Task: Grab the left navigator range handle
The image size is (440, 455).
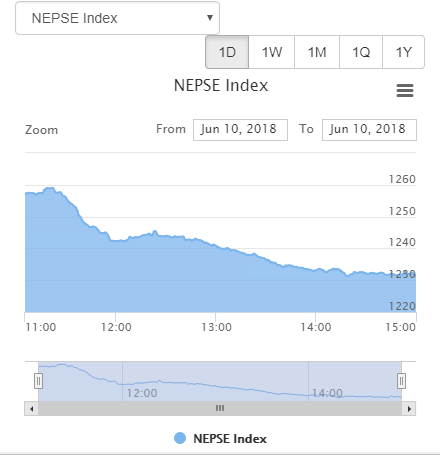Action: point(38,381)
